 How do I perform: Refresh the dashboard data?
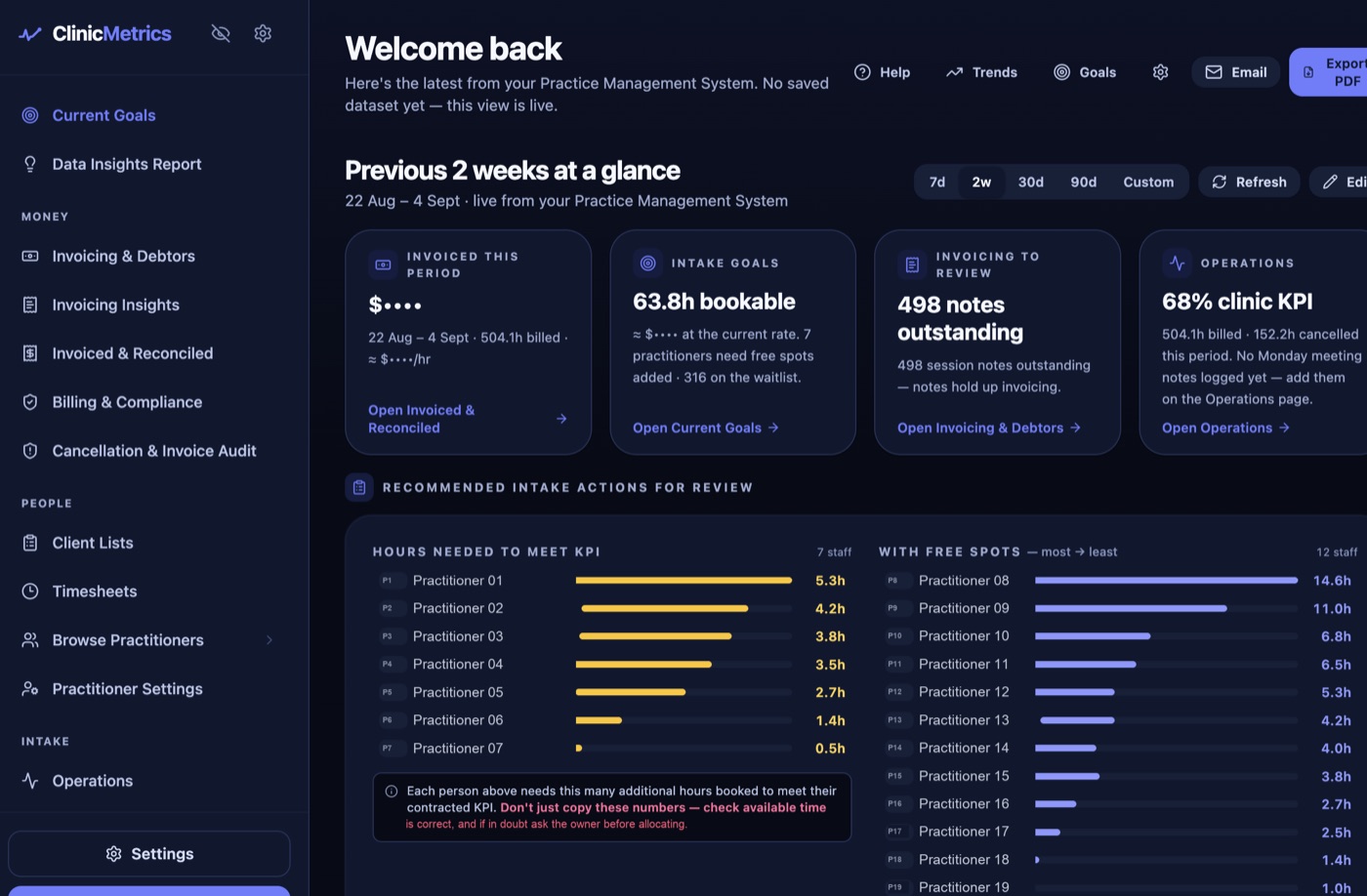[x=1249, y=183]
